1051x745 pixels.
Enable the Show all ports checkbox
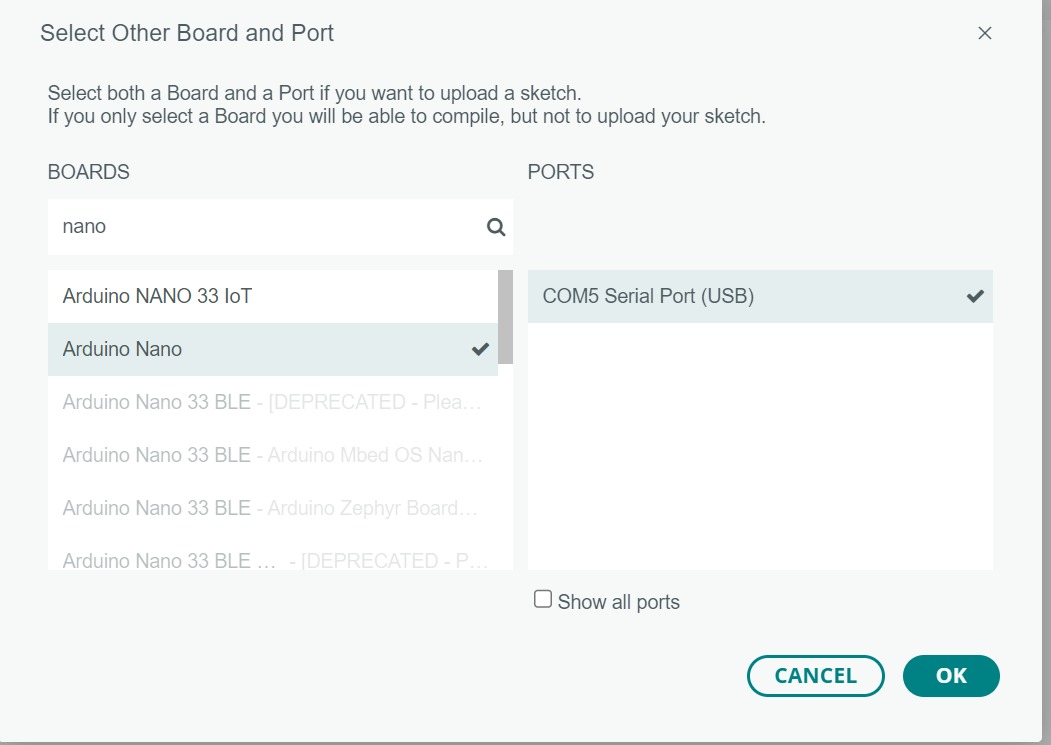543,600
